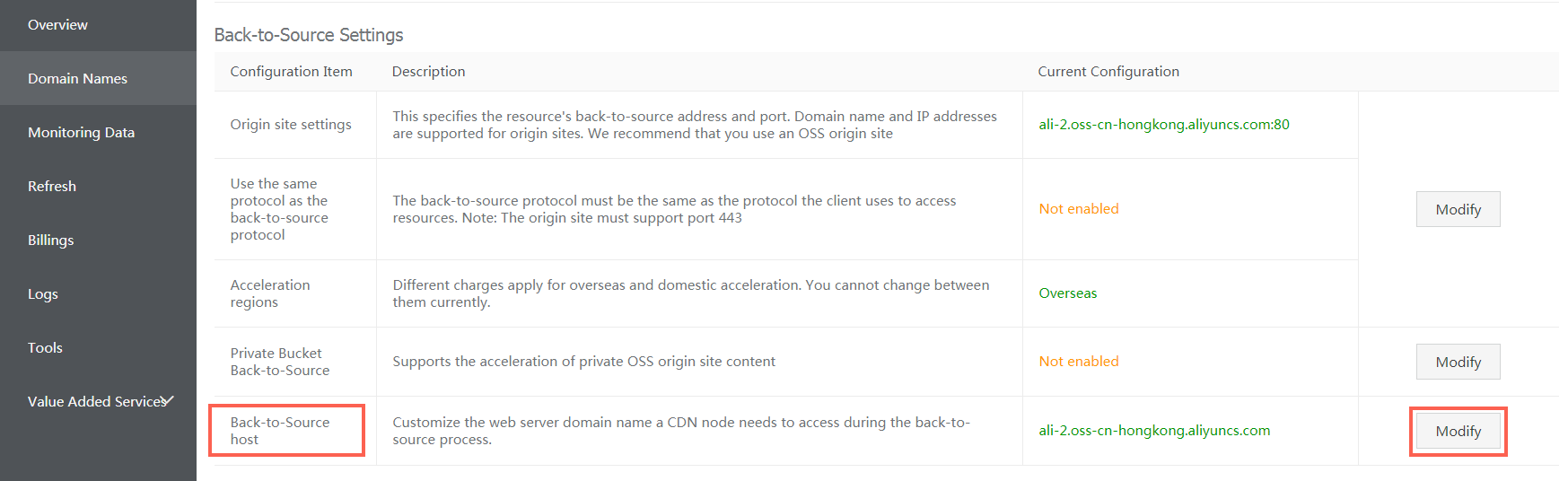Click the Overseas acceleration region value
The height and width of the screenshot is (481, 1568).
(1068, 293)
